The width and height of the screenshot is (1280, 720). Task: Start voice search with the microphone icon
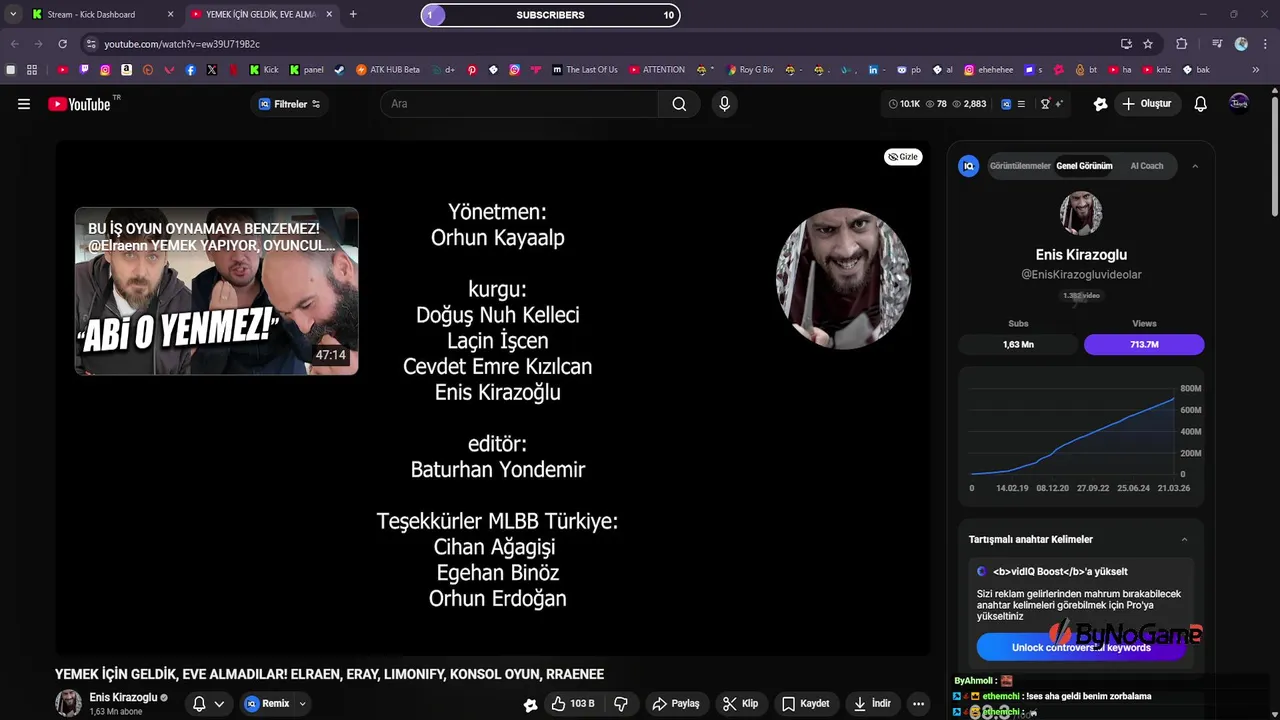(725, 104)
